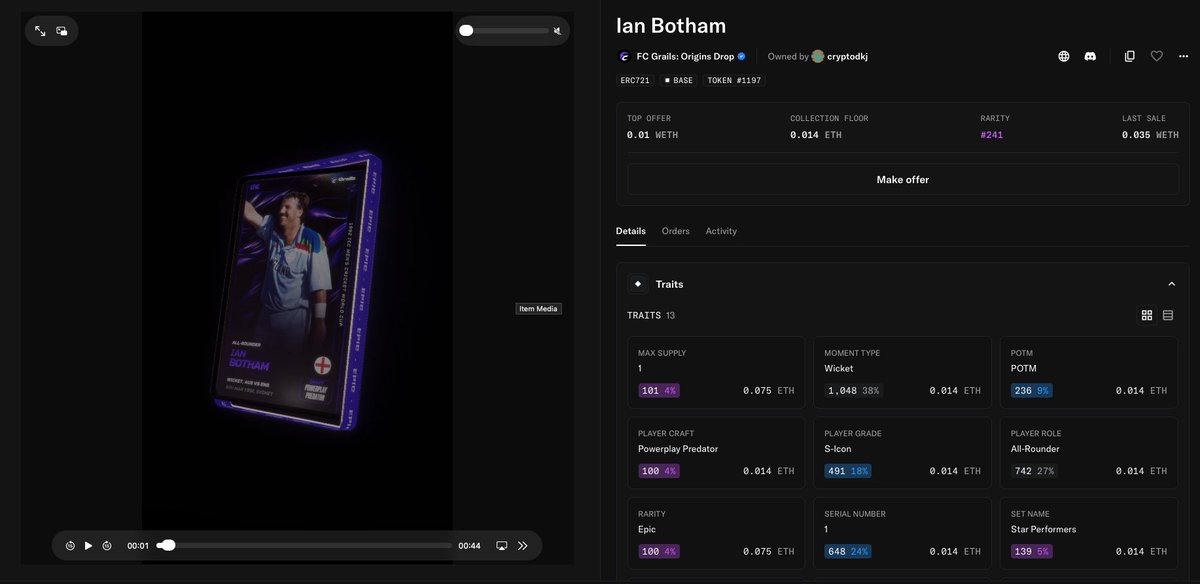Click the BASE chain badge

678,80
